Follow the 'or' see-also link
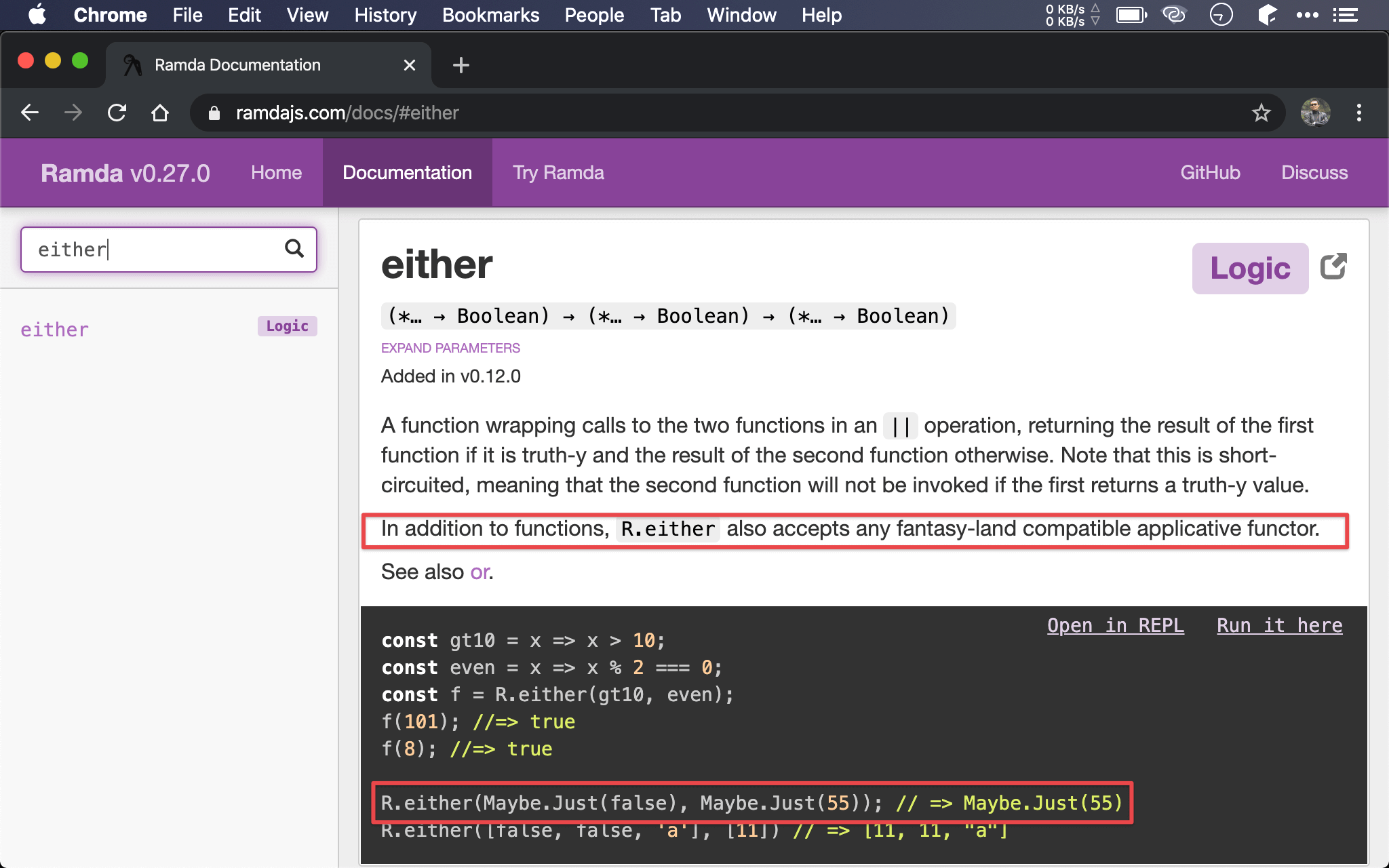1389x868 pixels. [x=480, y=572]
